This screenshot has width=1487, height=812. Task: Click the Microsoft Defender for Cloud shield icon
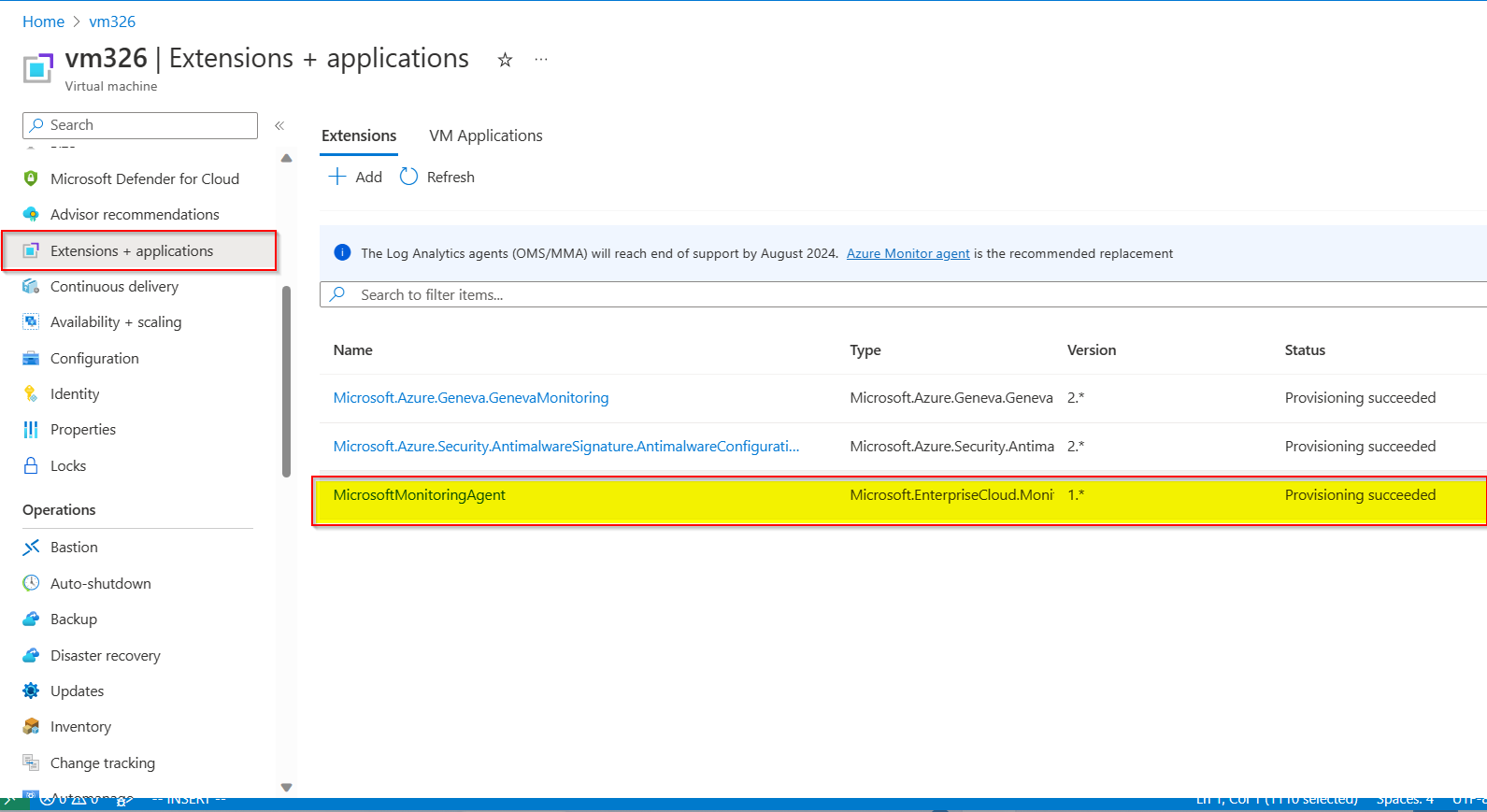point(31,178)
